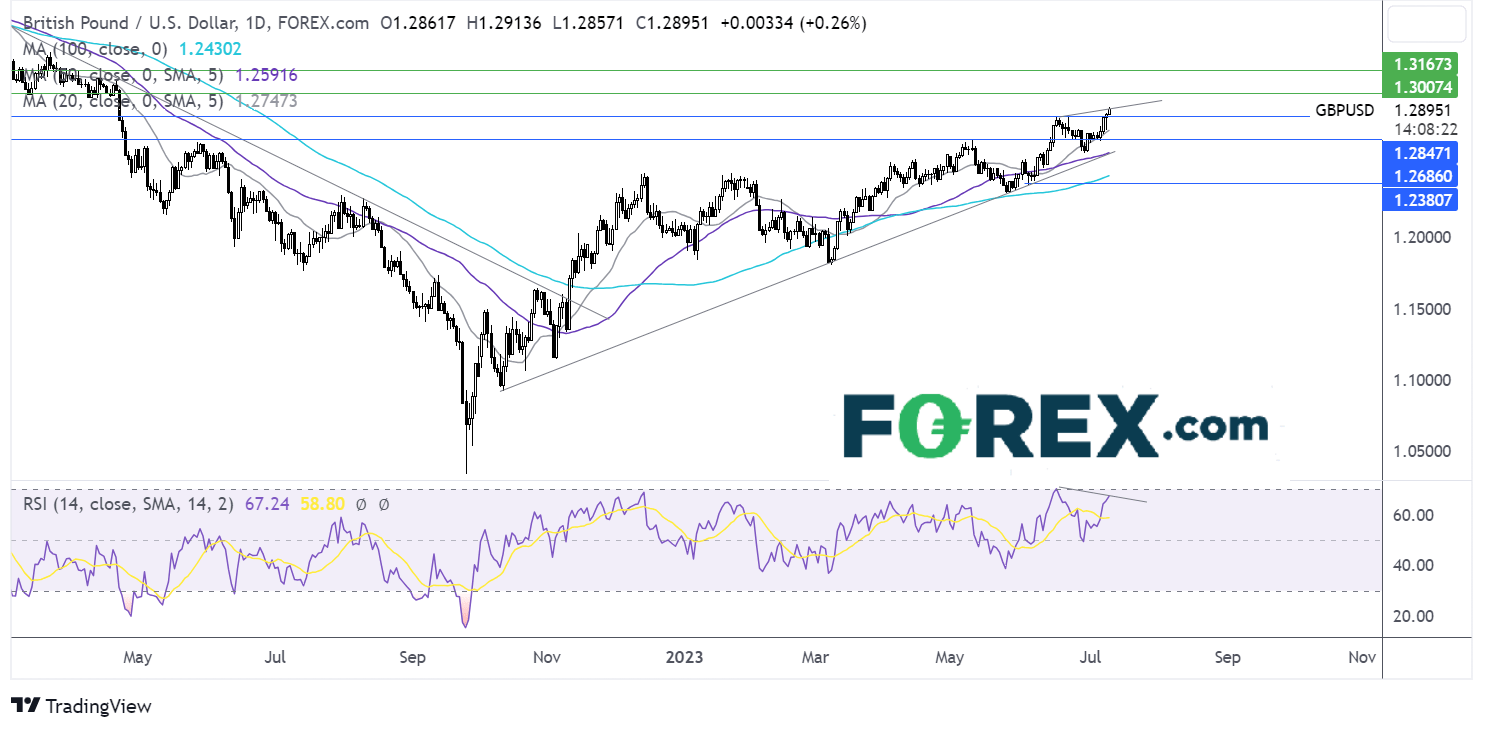Open the RSI (14, close, SMA, 14, 2) legend
This screenshot has height=732, width=1487.
(x=128, y=504)
